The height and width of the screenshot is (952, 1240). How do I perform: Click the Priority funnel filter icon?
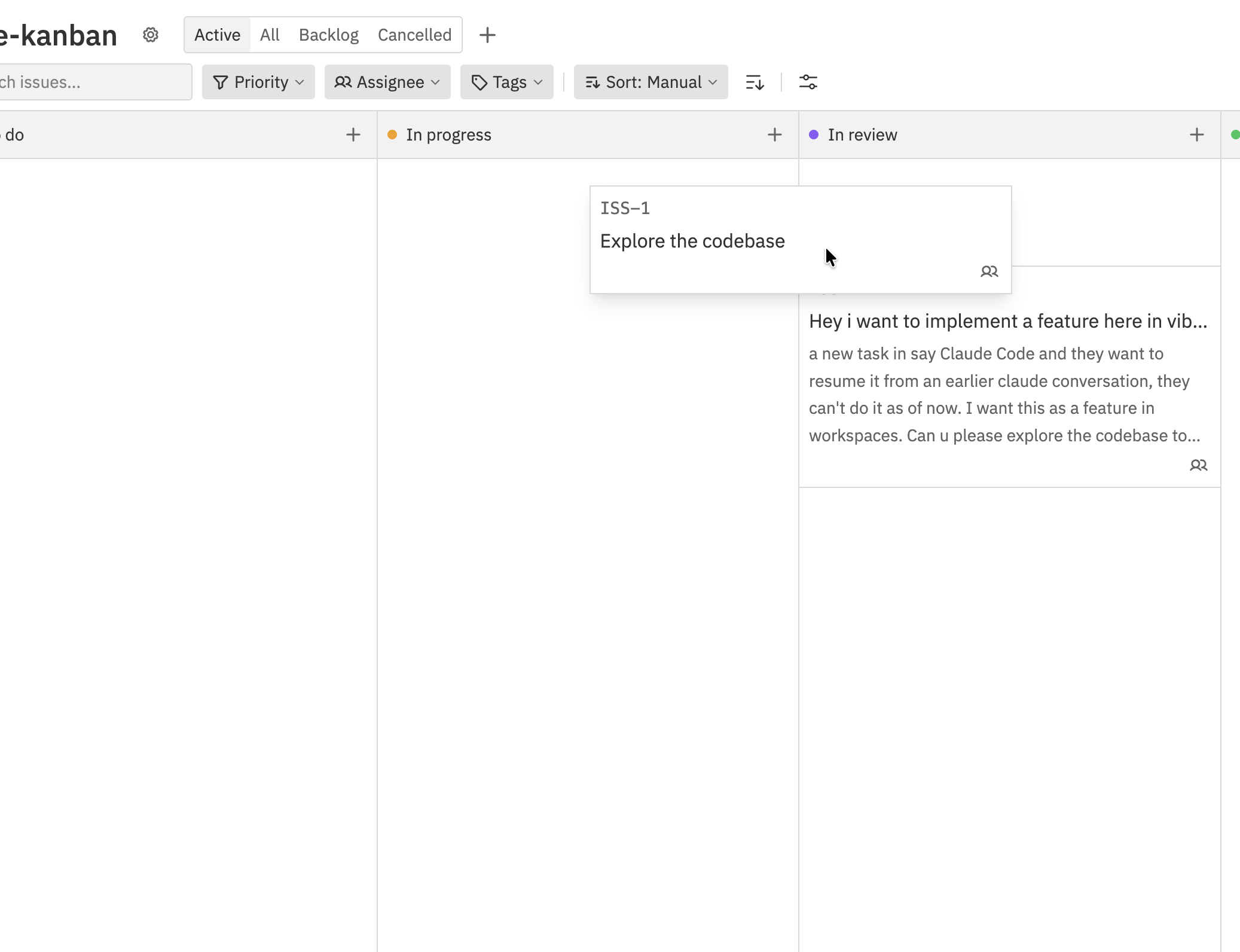pyautogui.click(x=221, y=82)
